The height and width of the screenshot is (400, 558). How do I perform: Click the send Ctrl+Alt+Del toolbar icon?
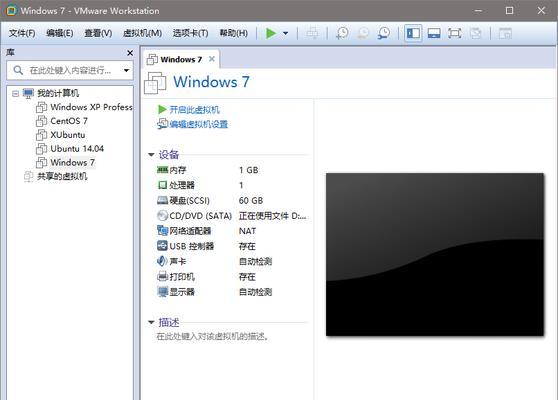[312, 33]
